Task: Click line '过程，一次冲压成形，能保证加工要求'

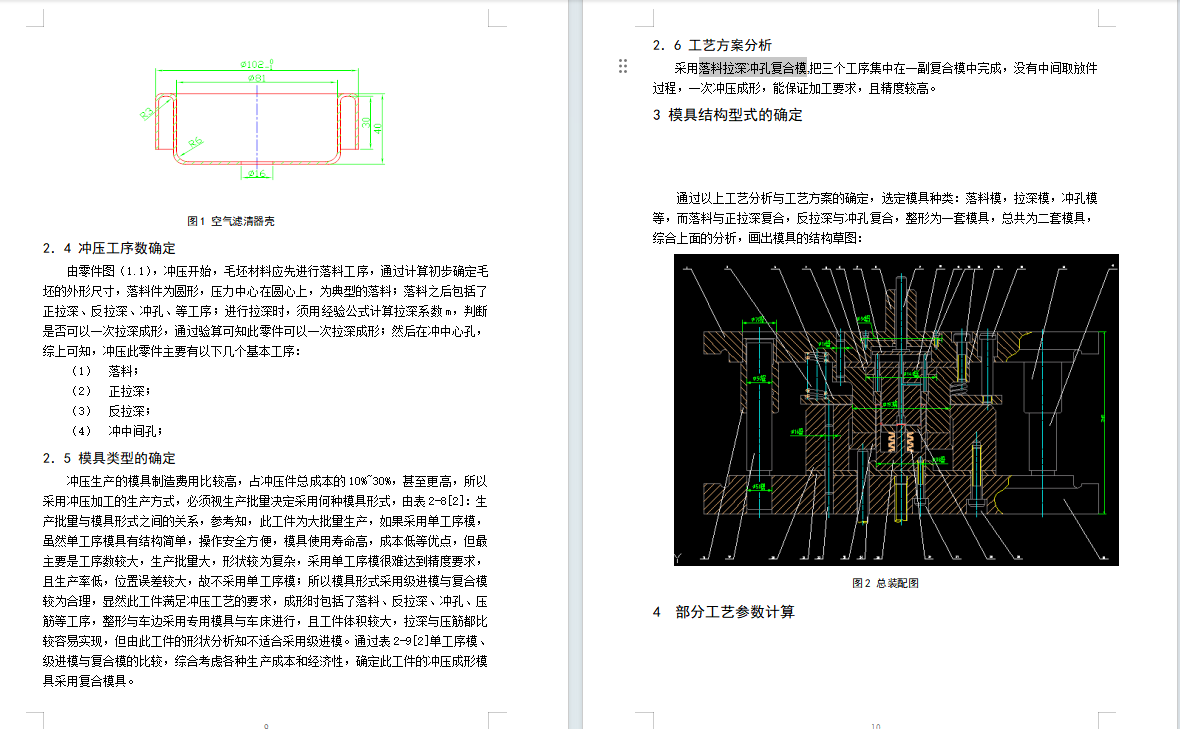Action: coord(795,88)
